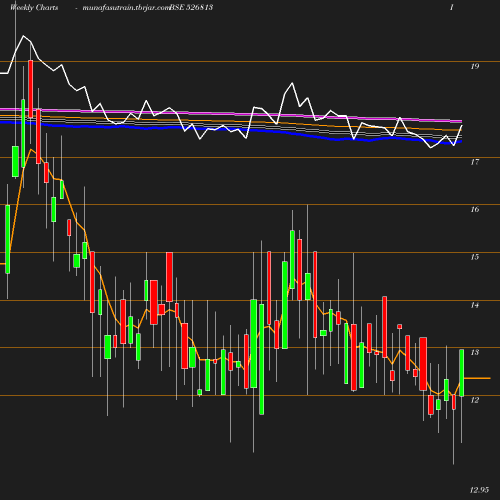Click the price axis label 13

(475, 352)
